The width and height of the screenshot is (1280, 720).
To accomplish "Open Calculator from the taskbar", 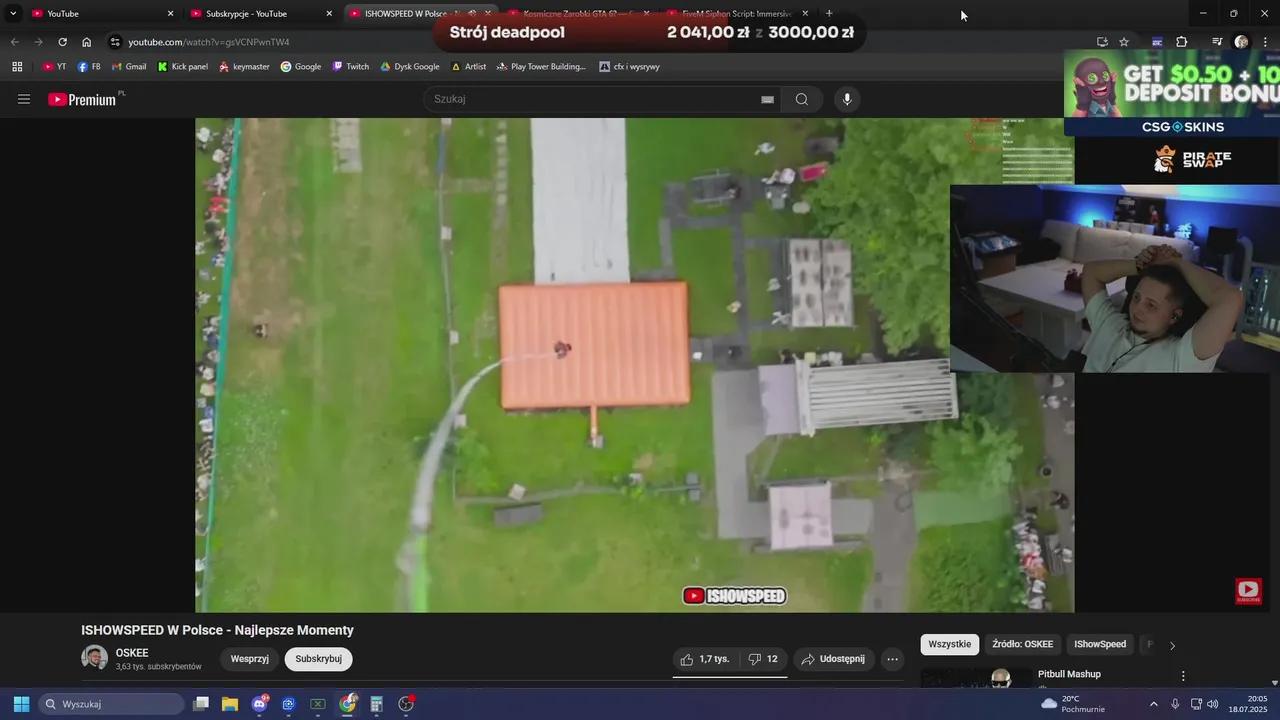I will (377, 704).
